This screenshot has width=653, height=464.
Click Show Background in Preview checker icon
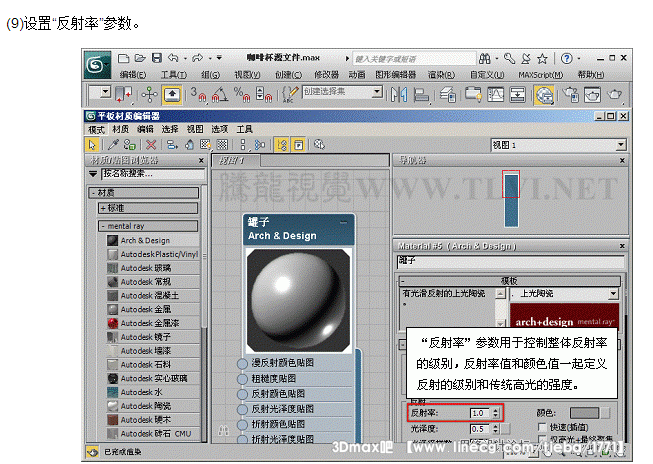(222, 145)
